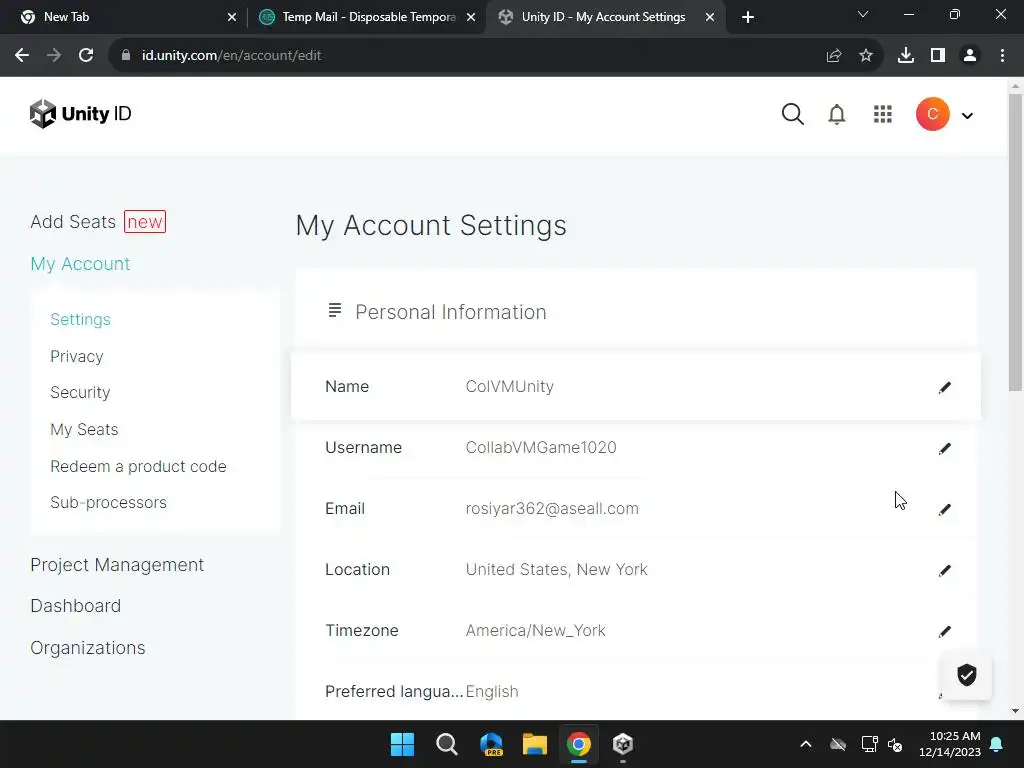This screenshot has height=768, width=1024.
Task: Share this page icon
Action: 833,56
